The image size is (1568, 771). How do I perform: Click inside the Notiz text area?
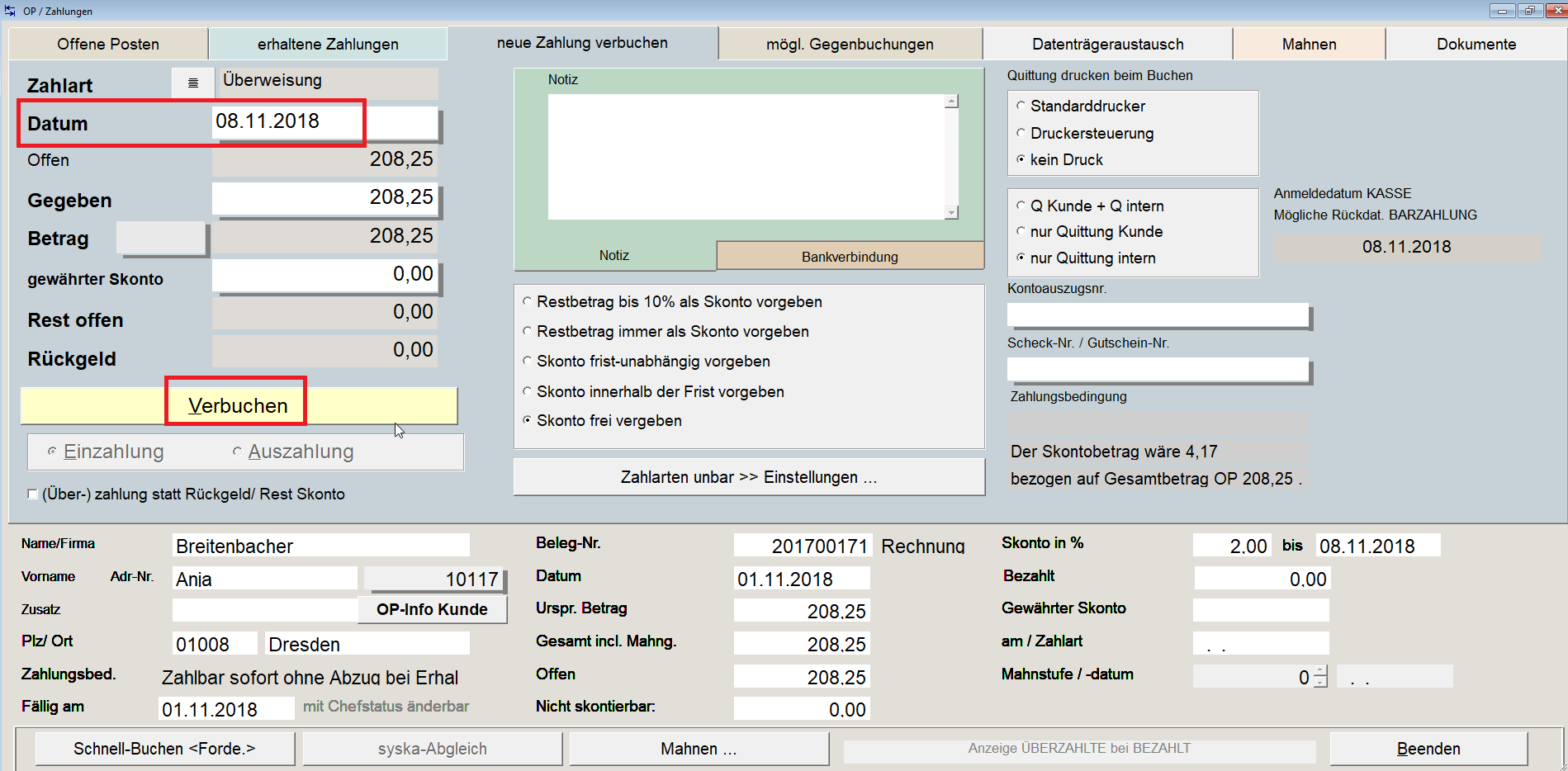746,157
